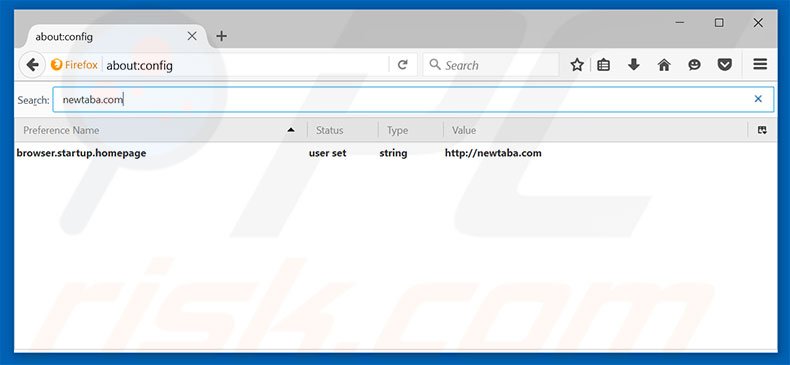Sort by the Type column header
The image size is (790, 365).
[x=410, y=130]
